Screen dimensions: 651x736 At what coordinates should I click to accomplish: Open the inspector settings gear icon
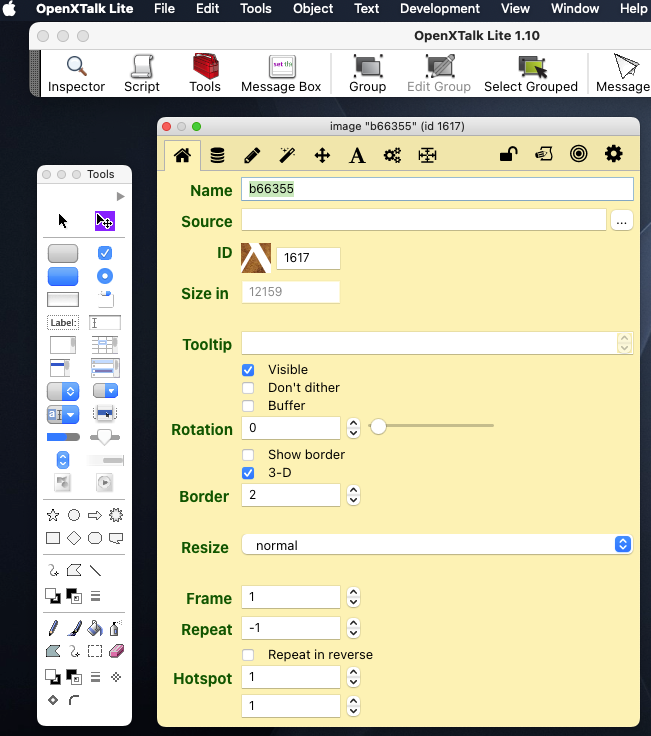[613, 154]
